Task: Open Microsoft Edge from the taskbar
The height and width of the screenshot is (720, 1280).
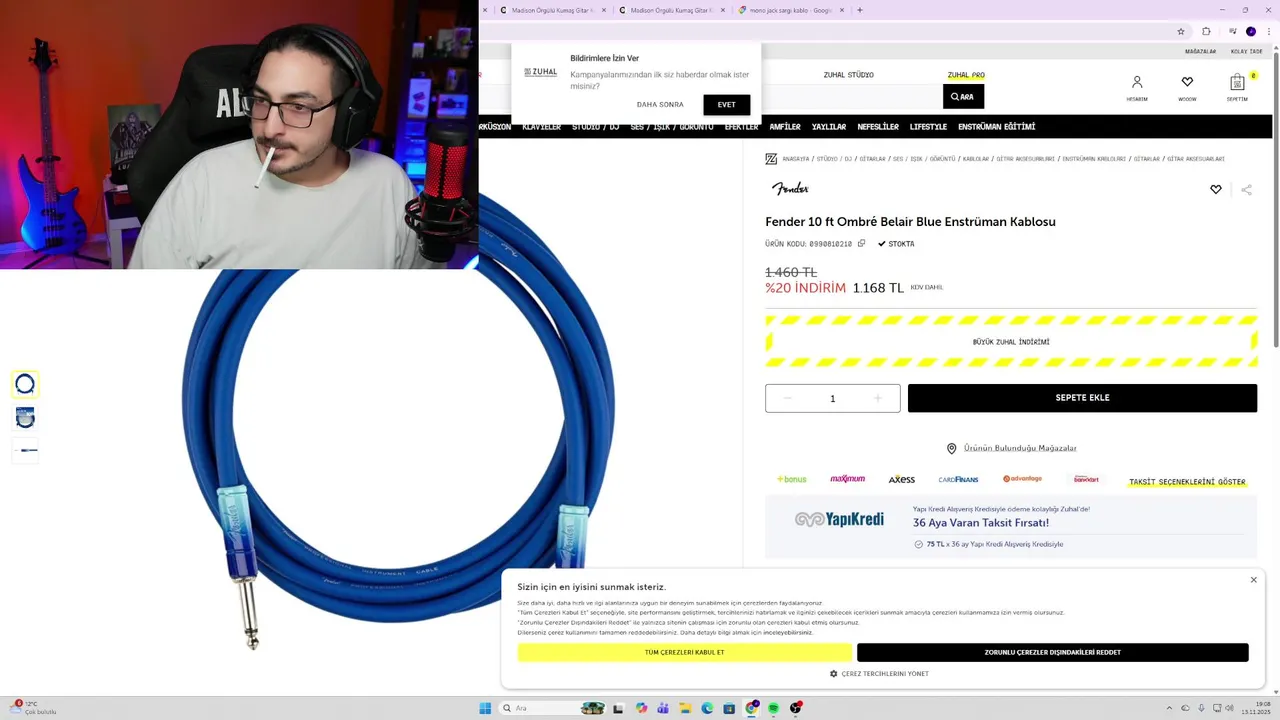Action: click(x=707, y=708)
